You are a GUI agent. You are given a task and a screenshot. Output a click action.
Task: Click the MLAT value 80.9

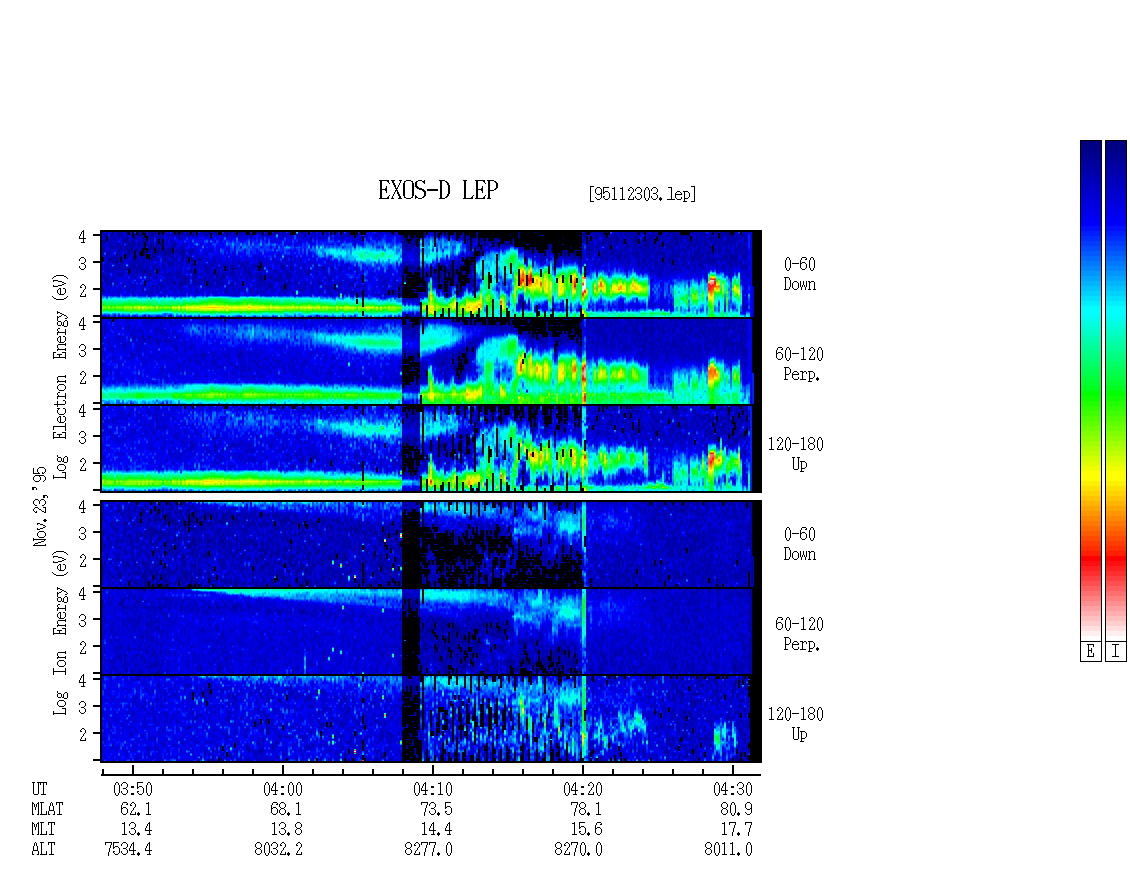point(736,809)
